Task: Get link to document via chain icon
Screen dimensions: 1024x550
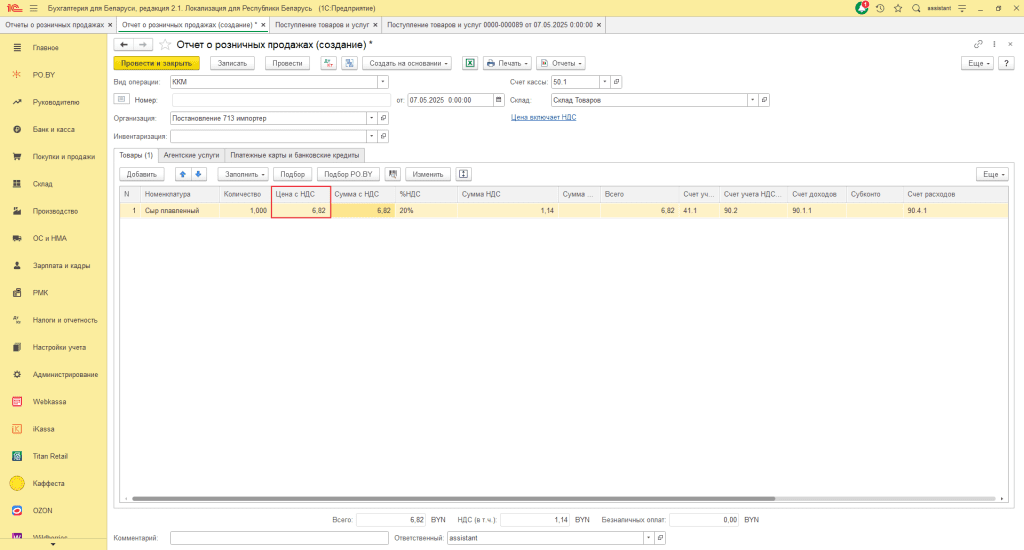Action: pyautogui.click(x=978, y=44)
